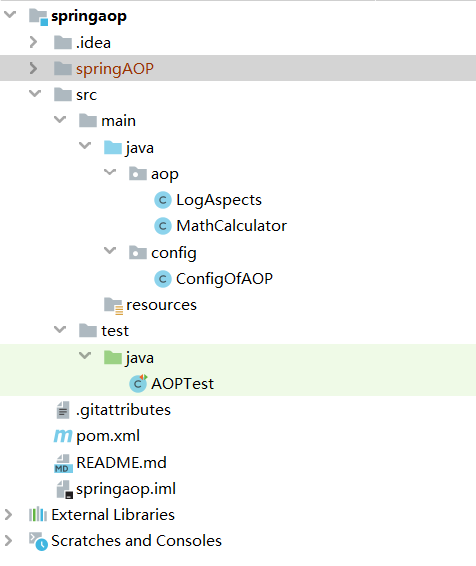Viewport: 476px width, 566px height.
Task: Click the Scratches and Consoles icon
Action: pos(38,541)
